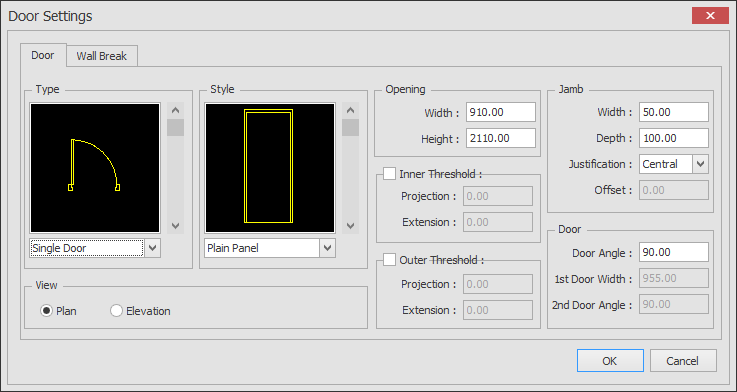Click the door type plan preview thumbnail

(95, 168)
